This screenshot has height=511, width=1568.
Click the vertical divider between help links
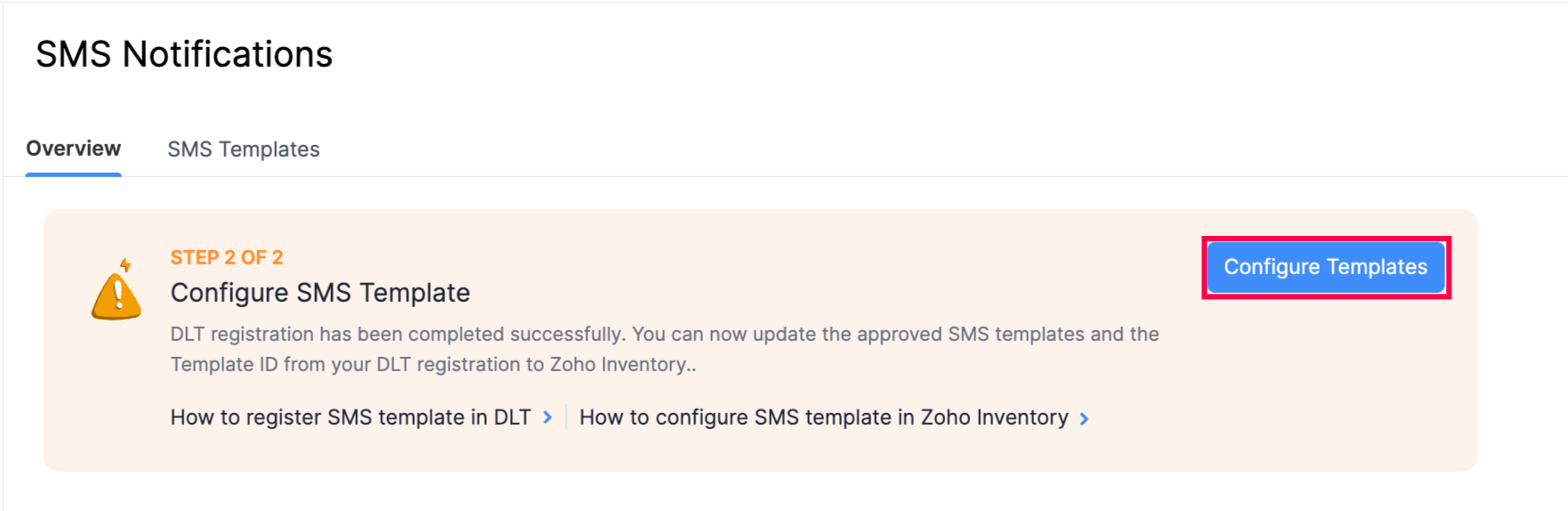pos(566,418)
